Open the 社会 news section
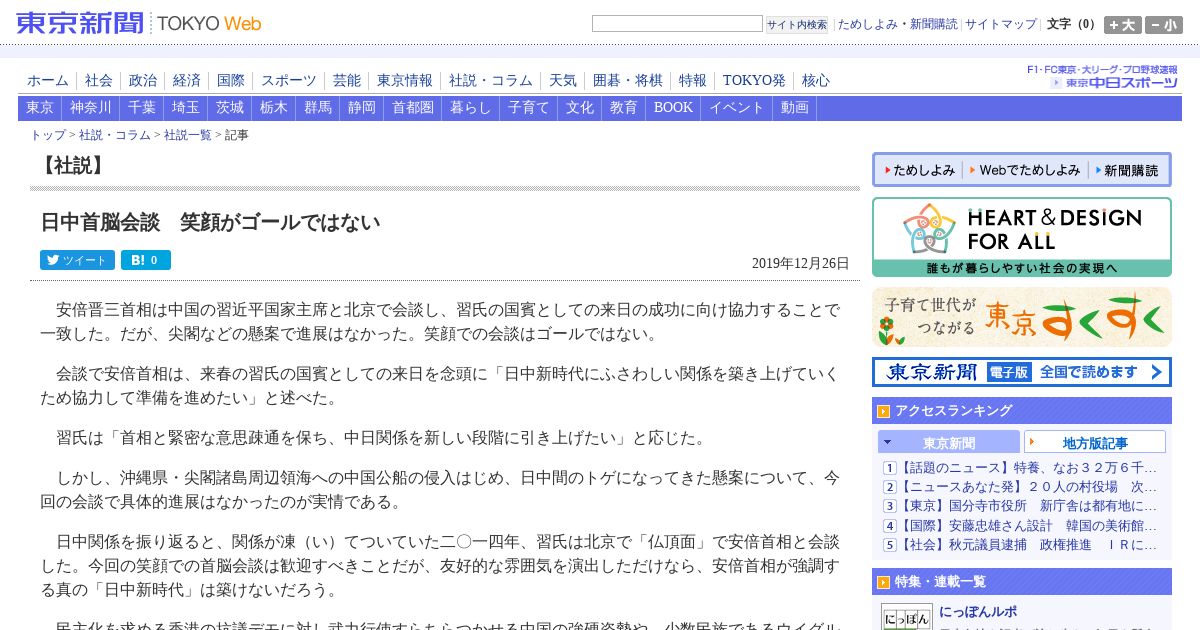Viewport: 1200px width, 630px height. [99, 80]
